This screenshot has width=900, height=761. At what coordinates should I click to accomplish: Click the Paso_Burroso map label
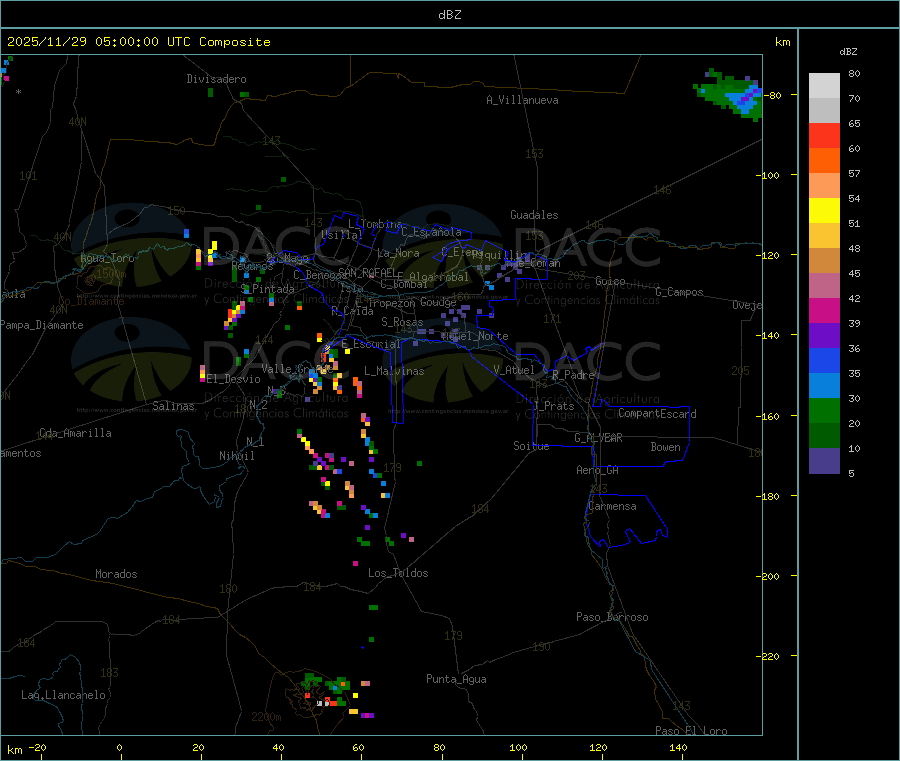tap(612, 617)
